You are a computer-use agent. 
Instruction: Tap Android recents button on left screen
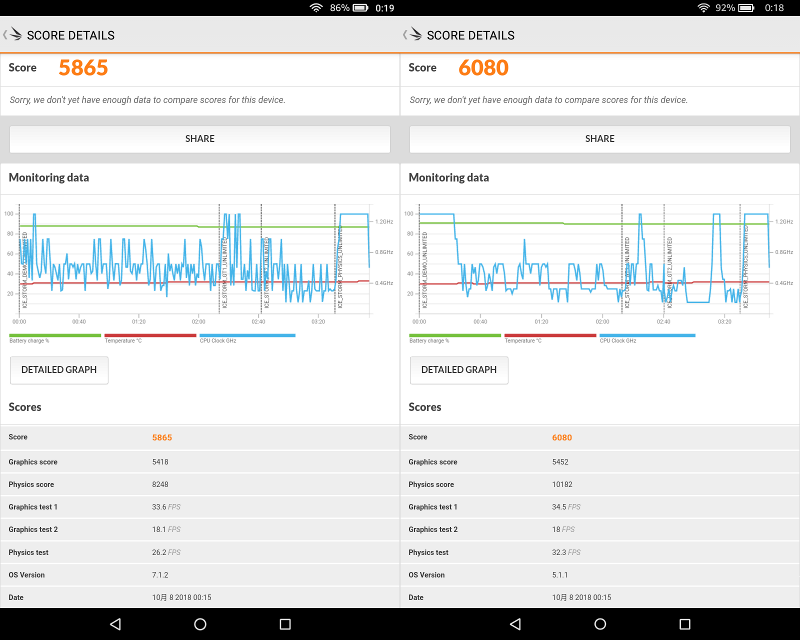tap(285, 624)
